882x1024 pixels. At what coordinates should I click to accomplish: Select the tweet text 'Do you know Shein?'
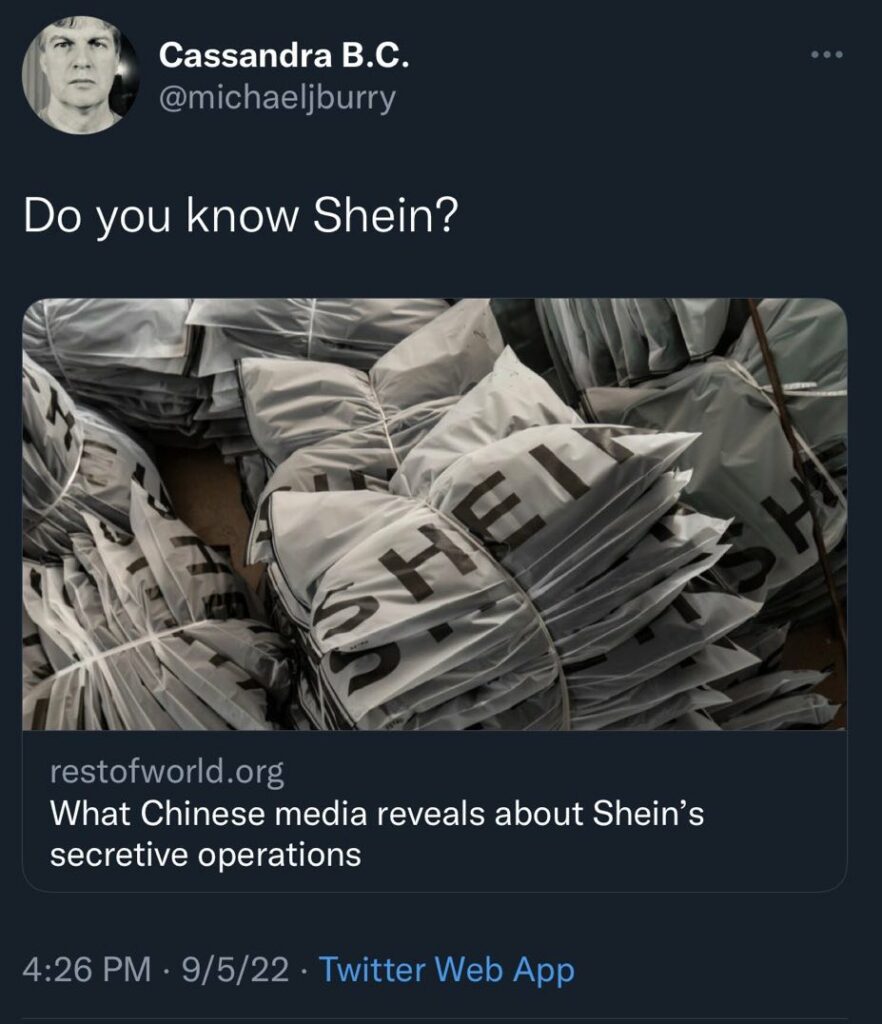241,216
